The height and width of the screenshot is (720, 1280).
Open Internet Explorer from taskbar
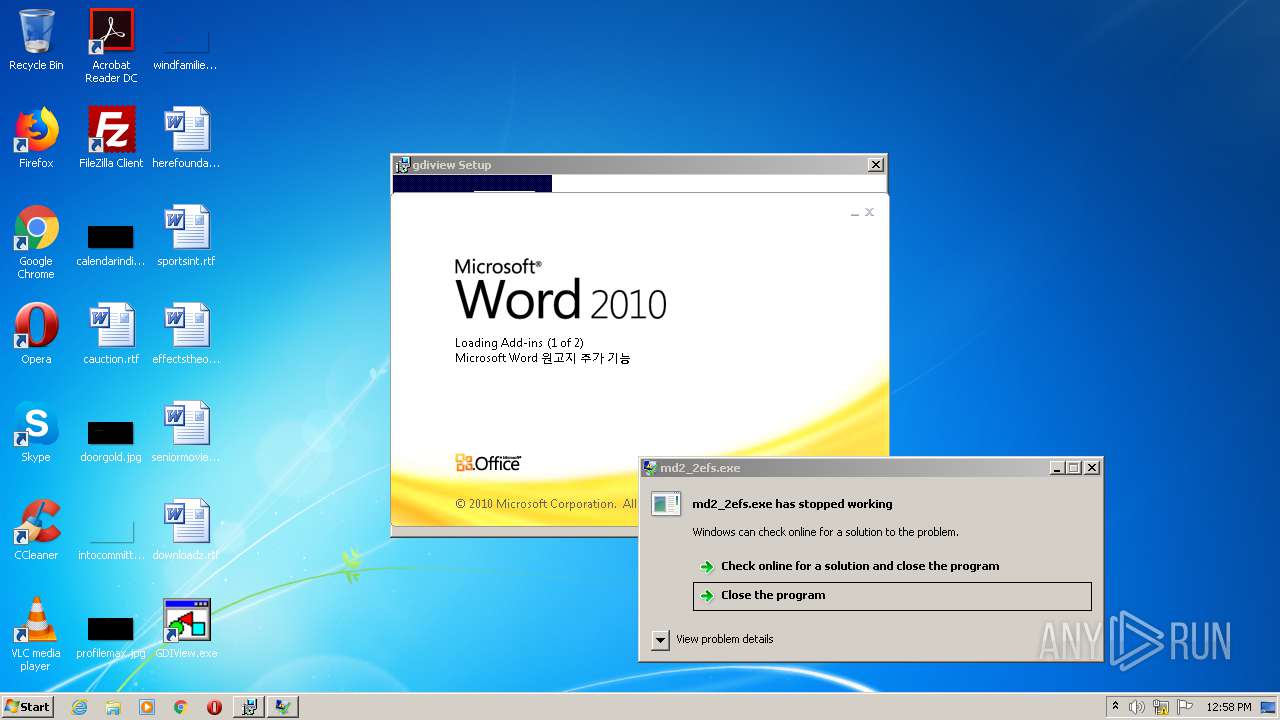[x=79, y=707]
